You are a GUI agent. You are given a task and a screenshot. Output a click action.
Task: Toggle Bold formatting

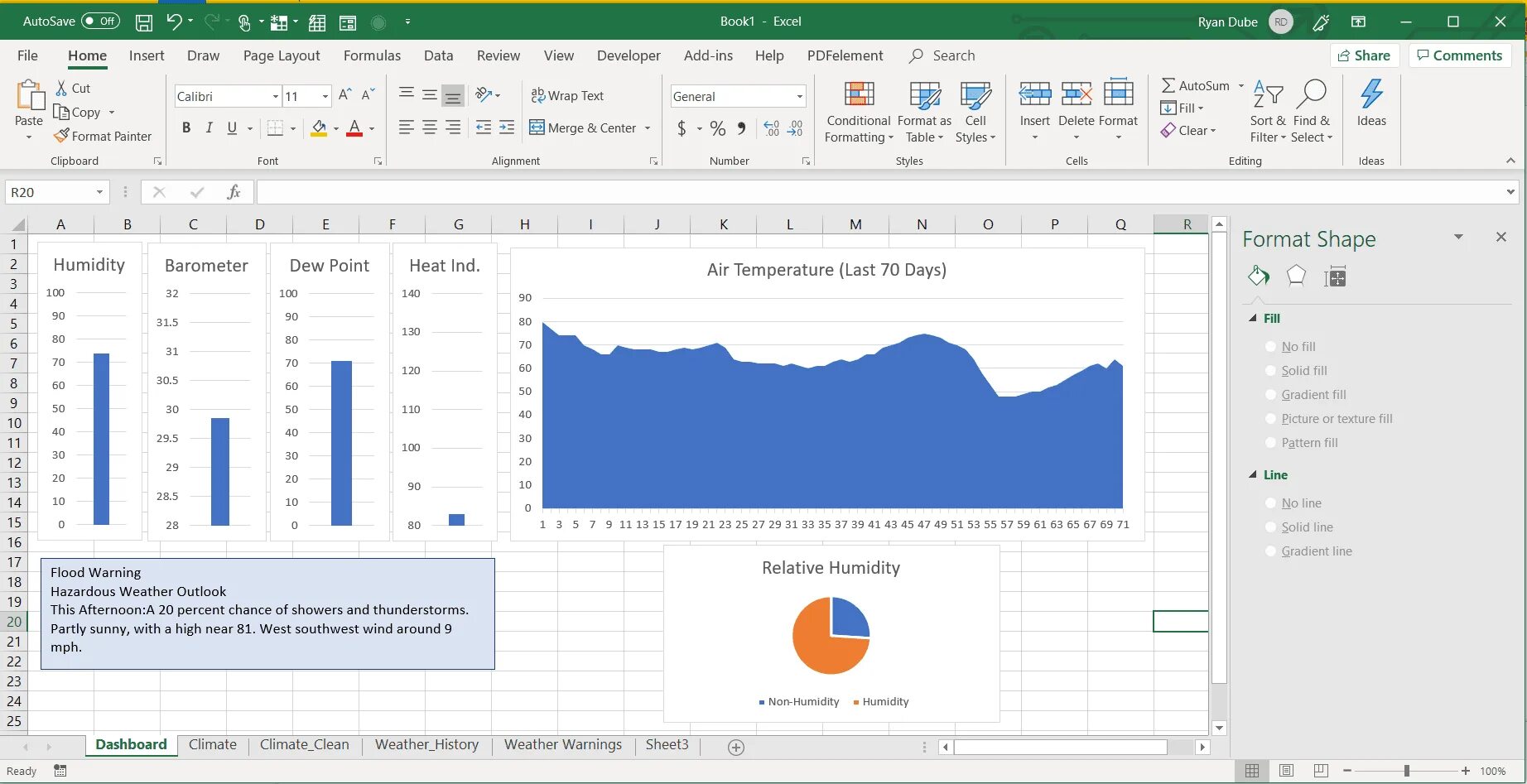[x=186, y=127]
